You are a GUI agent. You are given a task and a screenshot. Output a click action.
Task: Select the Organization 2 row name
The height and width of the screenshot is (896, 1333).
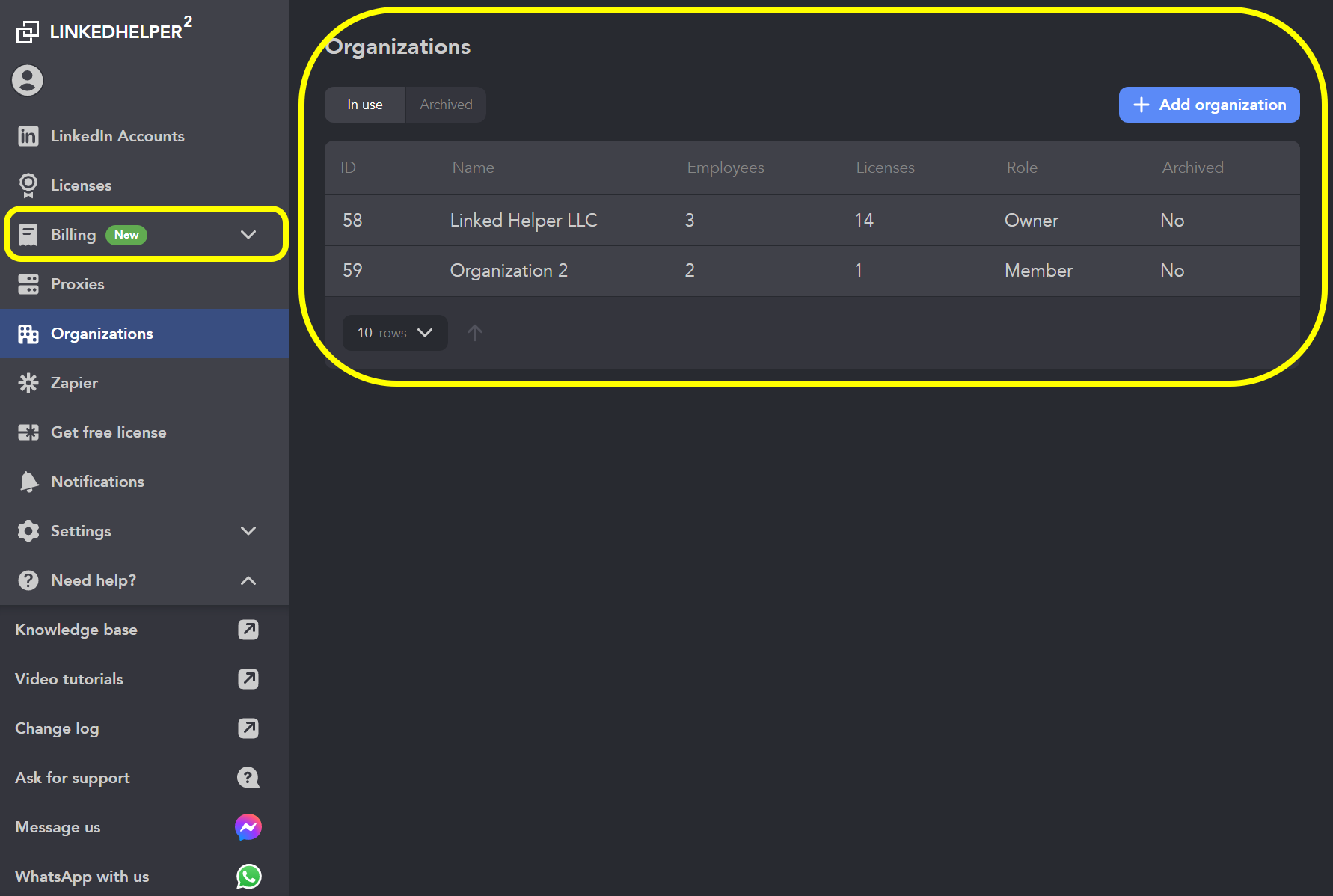tap(509, 271)
